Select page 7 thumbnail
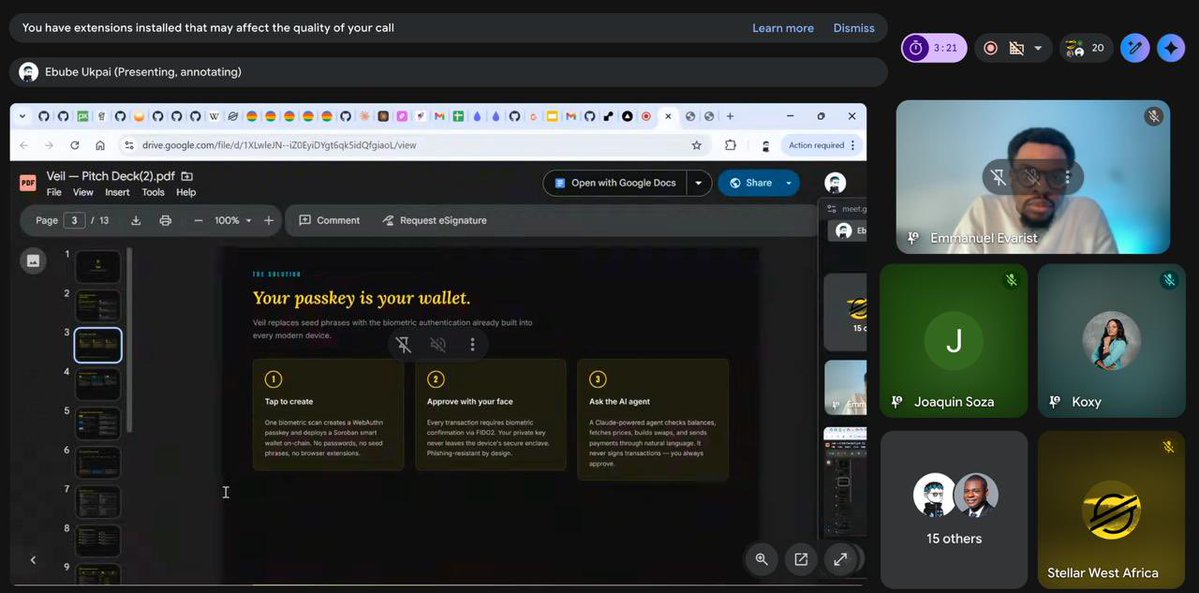1199x593 pixels. (x=98, y=501)
